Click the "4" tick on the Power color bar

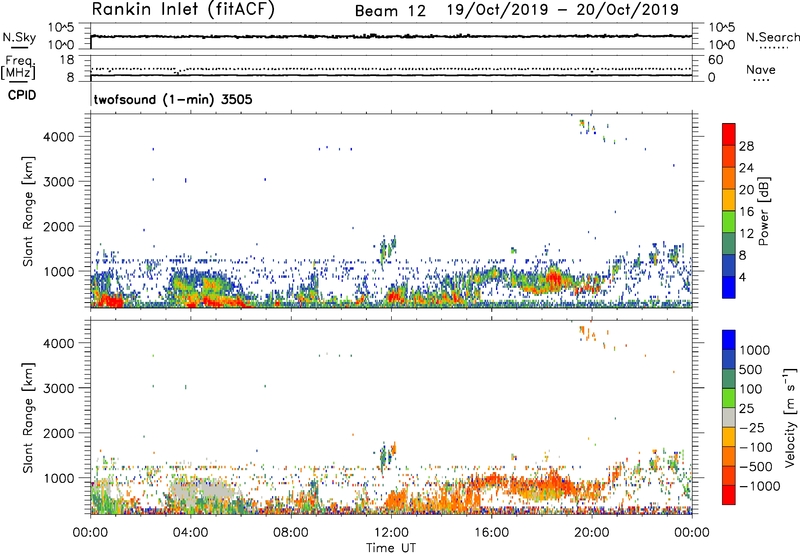tap(743, 277)
